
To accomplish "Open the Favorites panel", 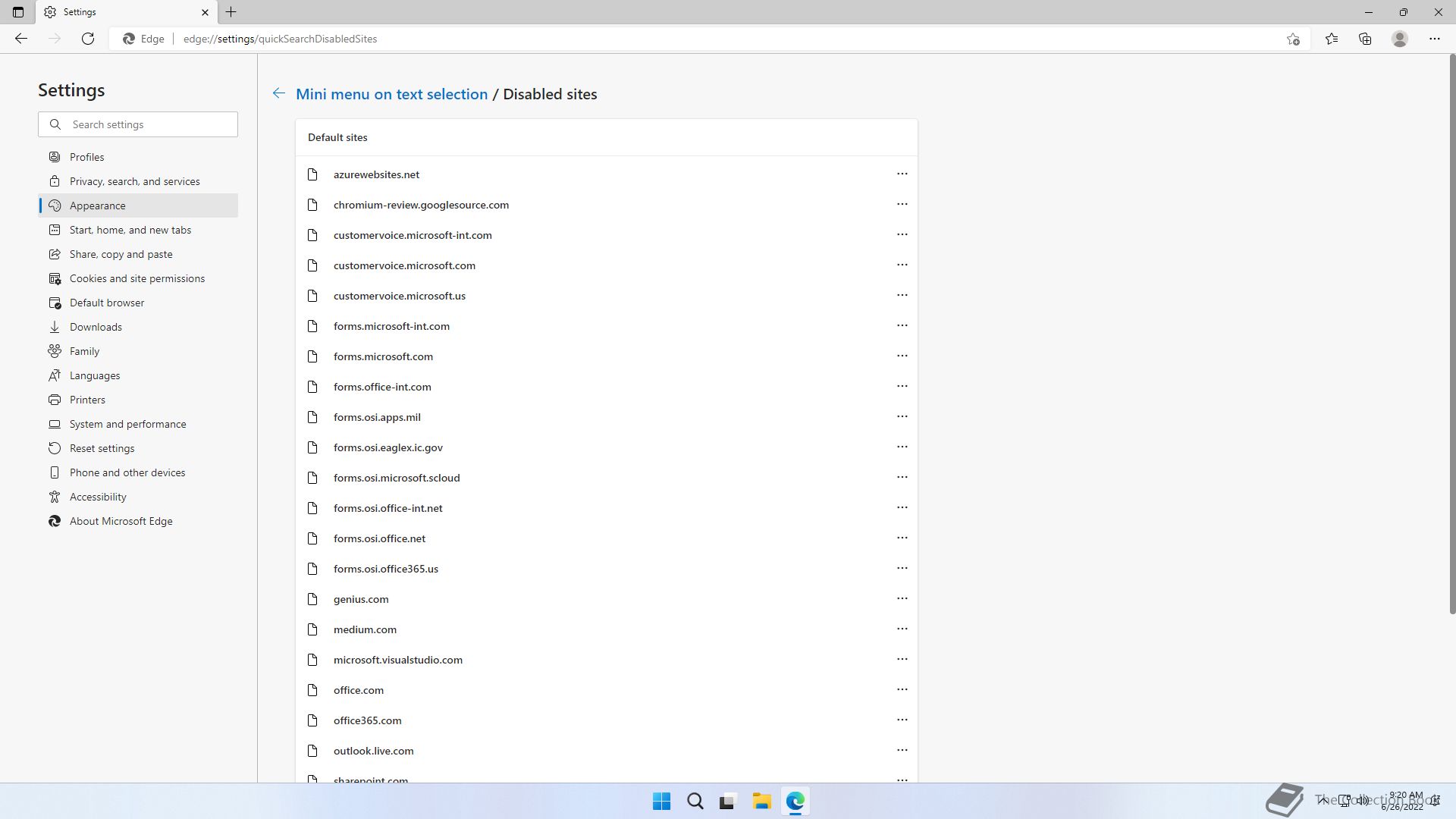I will pos(1332,39).
